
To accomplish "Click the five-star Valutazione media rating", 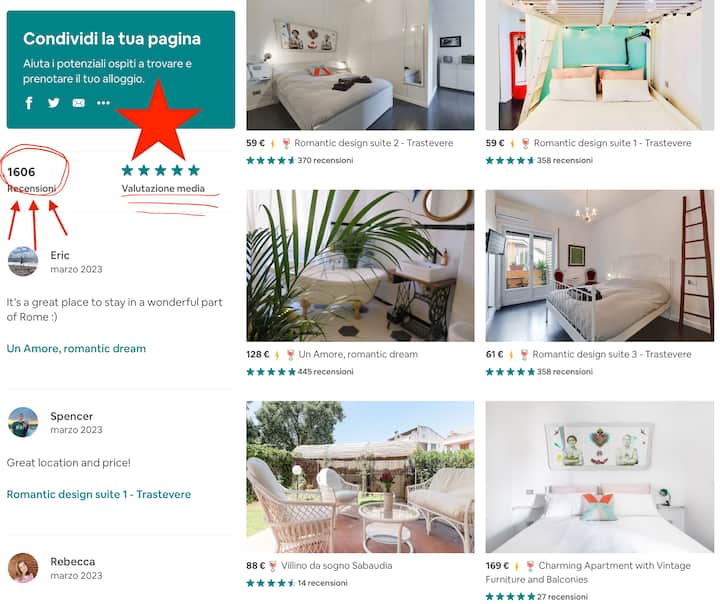I will [x=161, y=170].
